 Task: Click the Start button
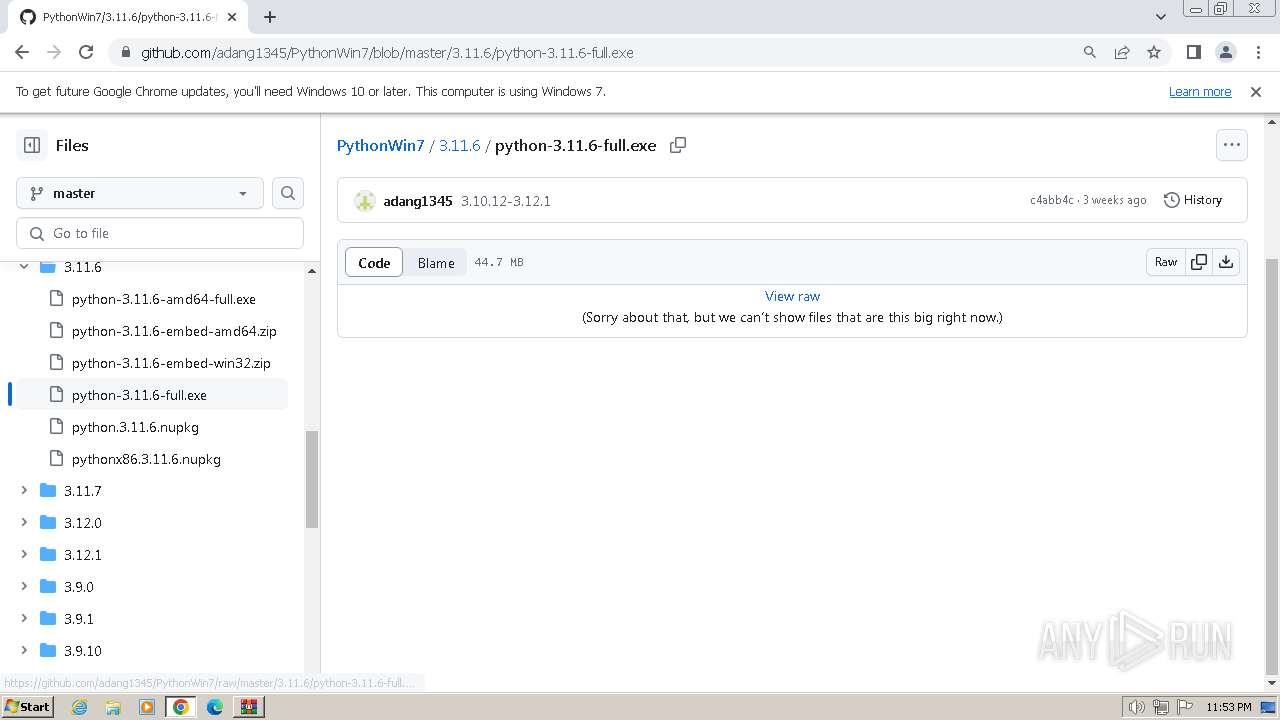(x=28, y=707)
